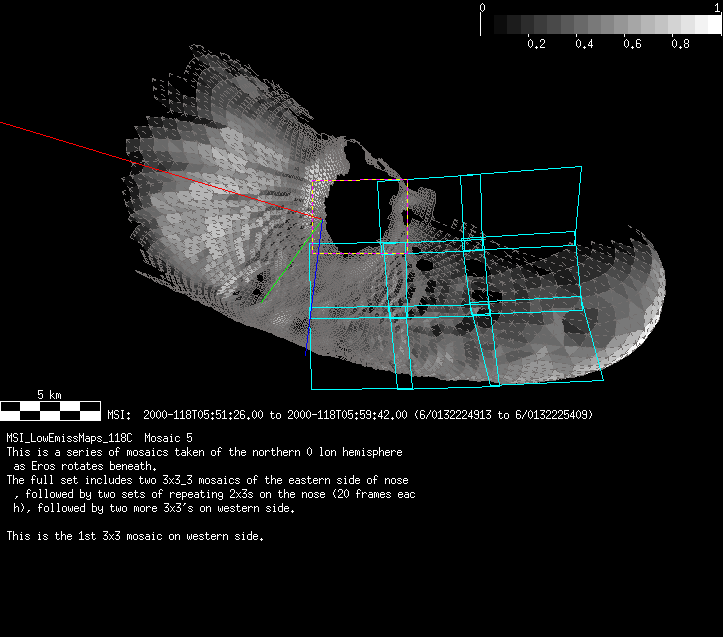Viewport: 723px width, 637px height.
Task: Click the MSI timestamp range text line
Action: tap(350, 415)
